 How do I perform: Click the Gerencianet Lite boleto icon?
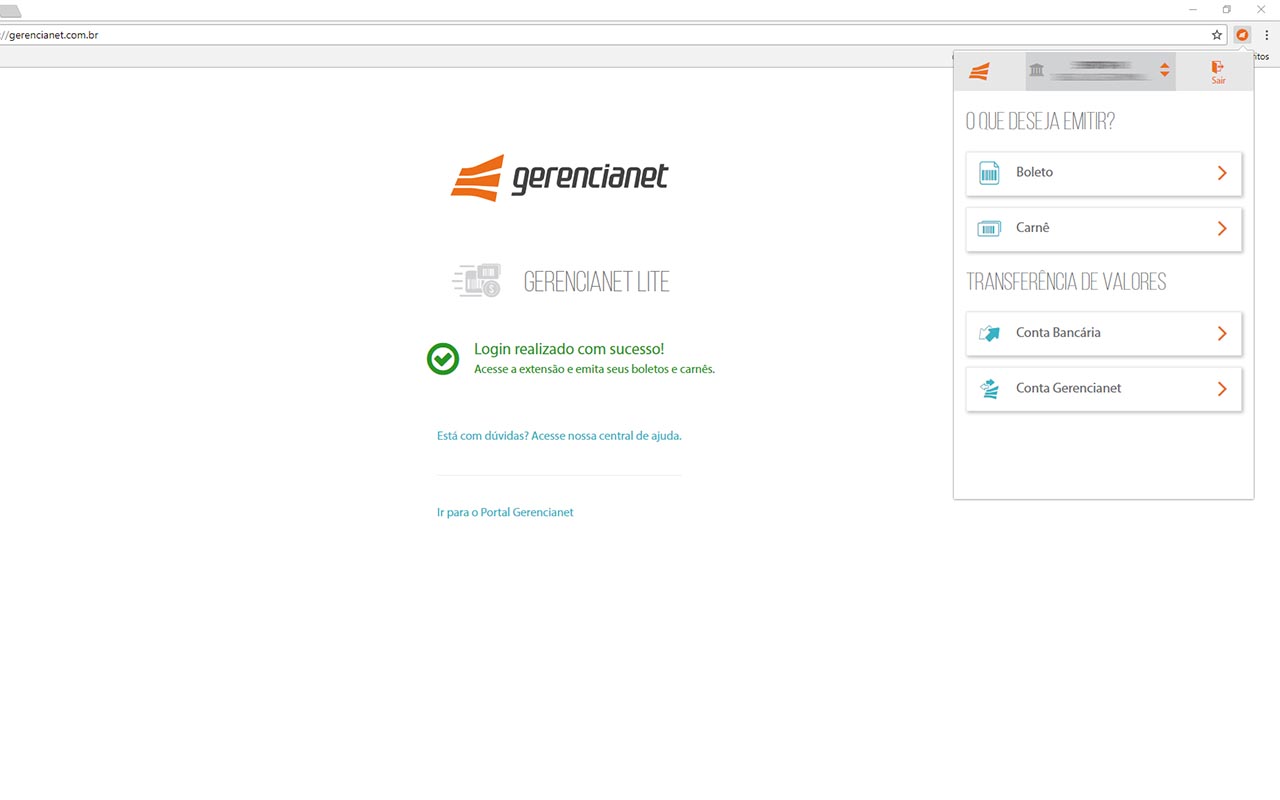coord(476,281)
